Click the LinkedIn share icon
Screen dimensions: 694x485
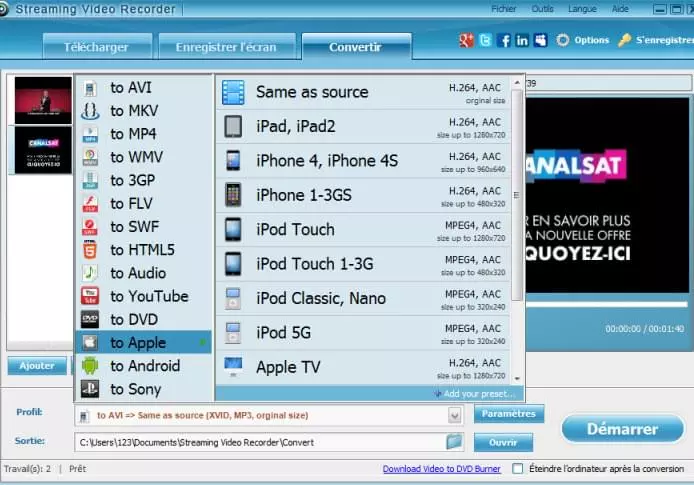pyautogui.click(x=522, y=41)
